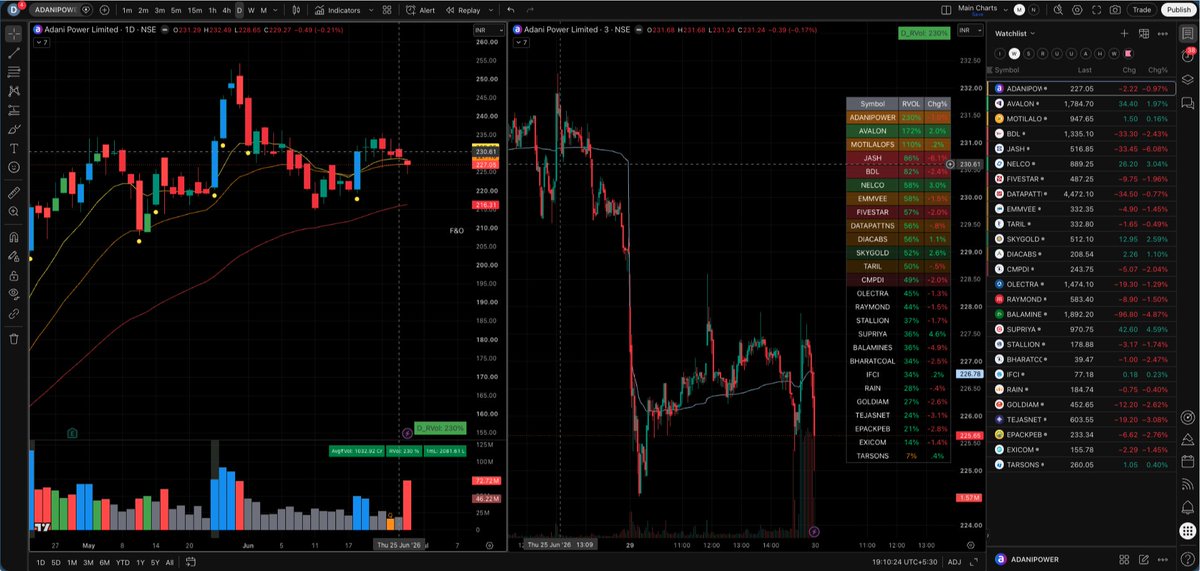Switch chart interval to 1m
This screenshot has height=571, width=1200.
127,9
